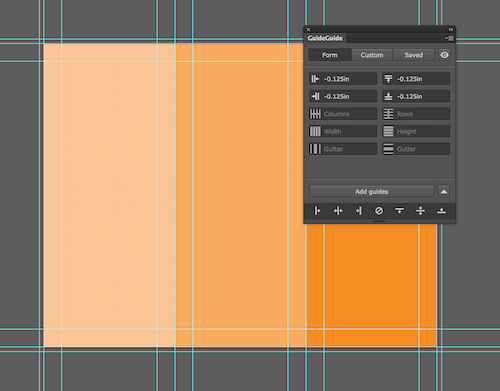500x391 pixels.
Task: Open the GuideGuide panel flyout menu
Action: point(449,38)
